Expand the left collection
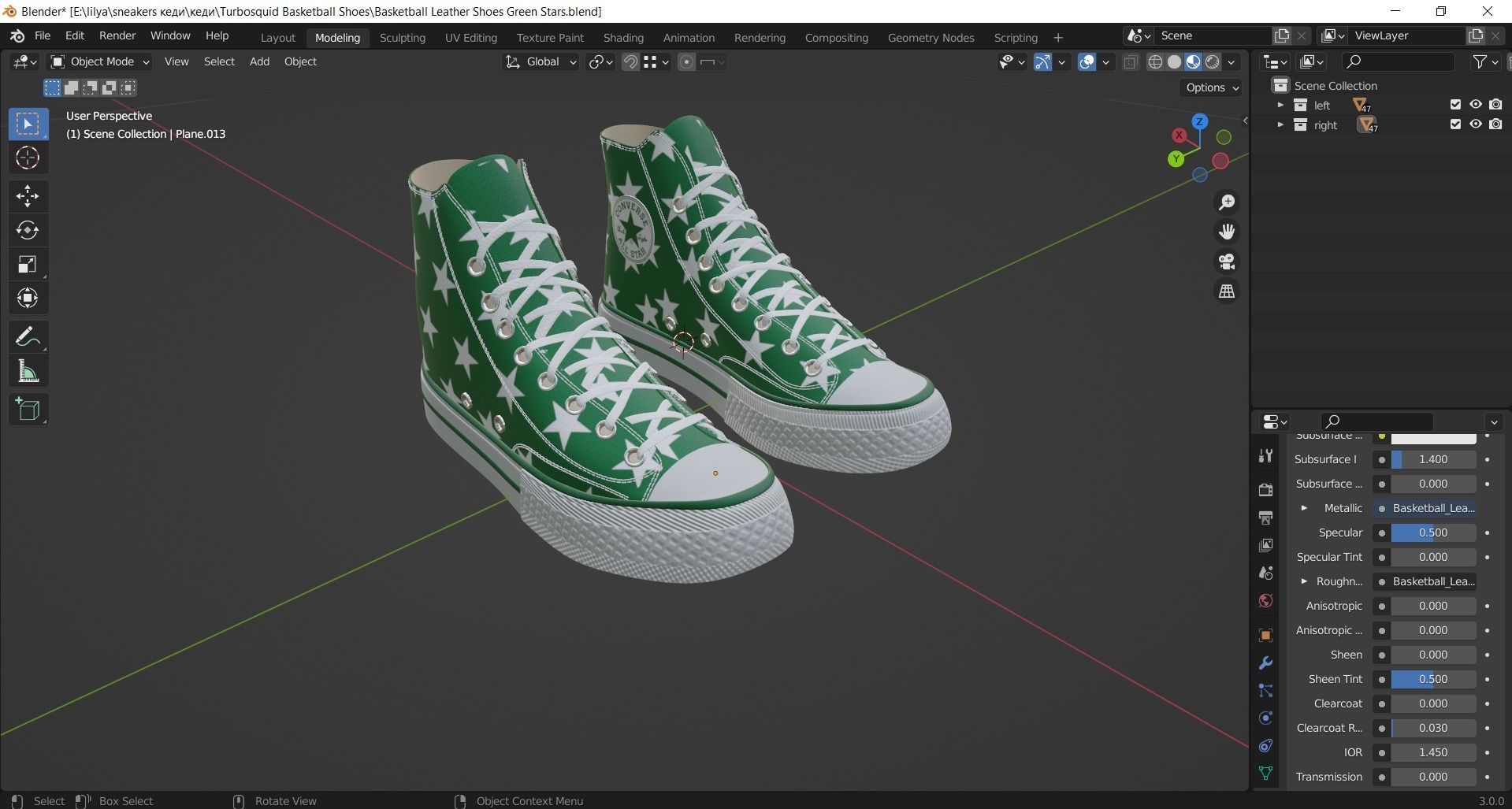This screenshot has height=809, width=1512. pos(1280,105)
